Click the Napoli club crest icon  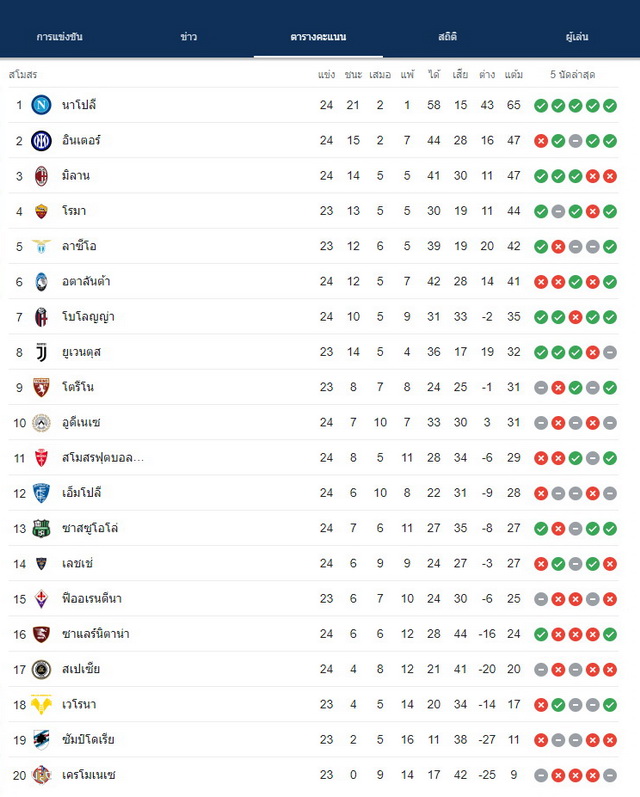(x=41, y=105)
